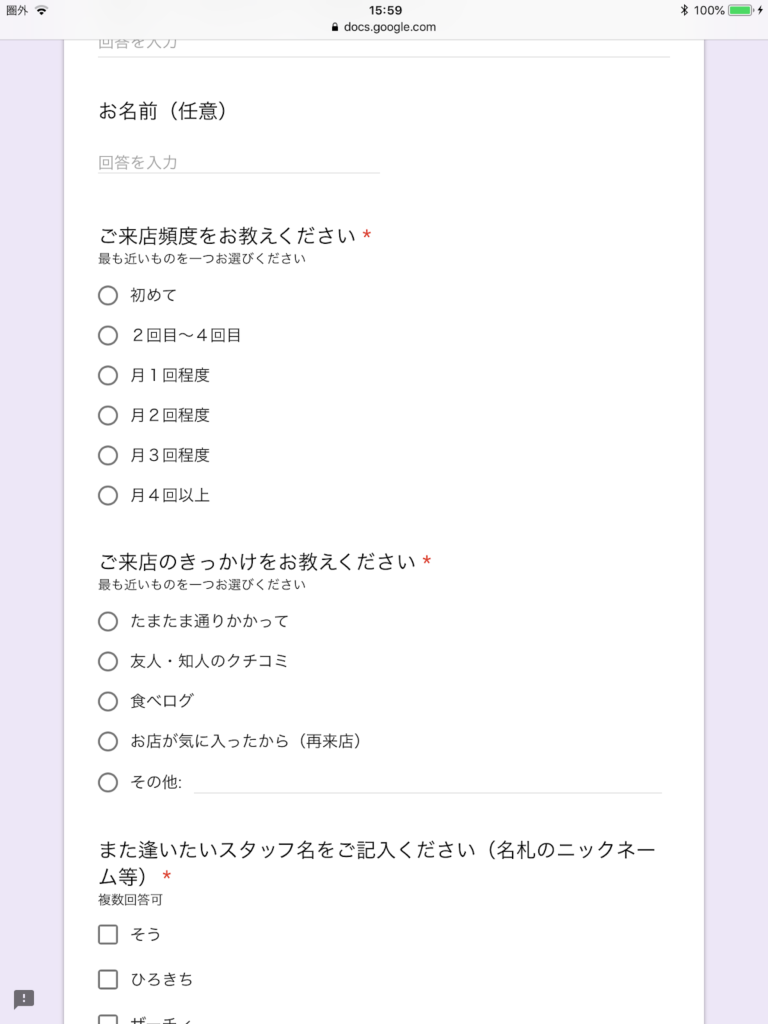Select the 初めて visit frequency option
Screen dimensions: 768x1024
pos(108,295)
